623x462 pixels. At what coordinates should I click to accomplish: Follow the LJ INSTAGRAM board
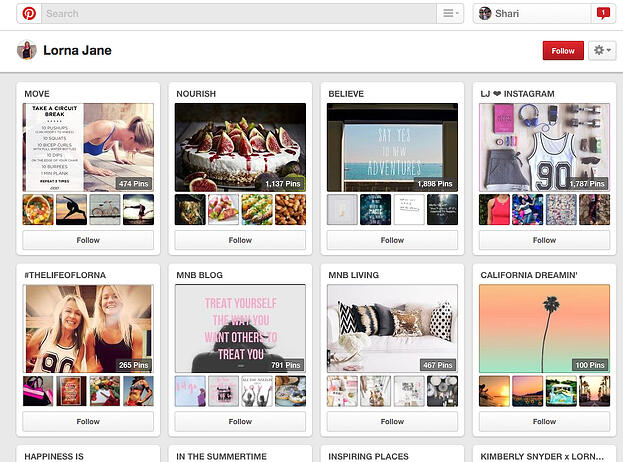[544, 240]
